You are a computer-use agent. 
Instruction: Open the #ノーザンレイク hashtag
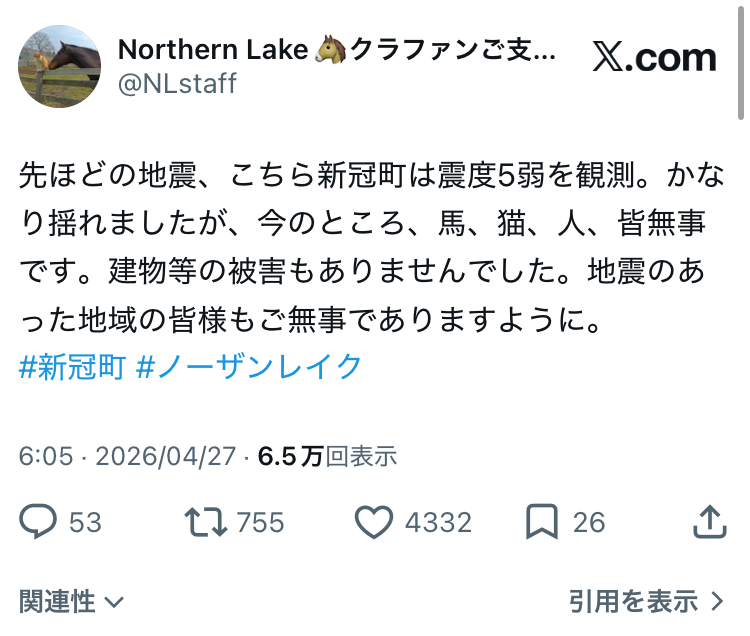tap(248, 367)
